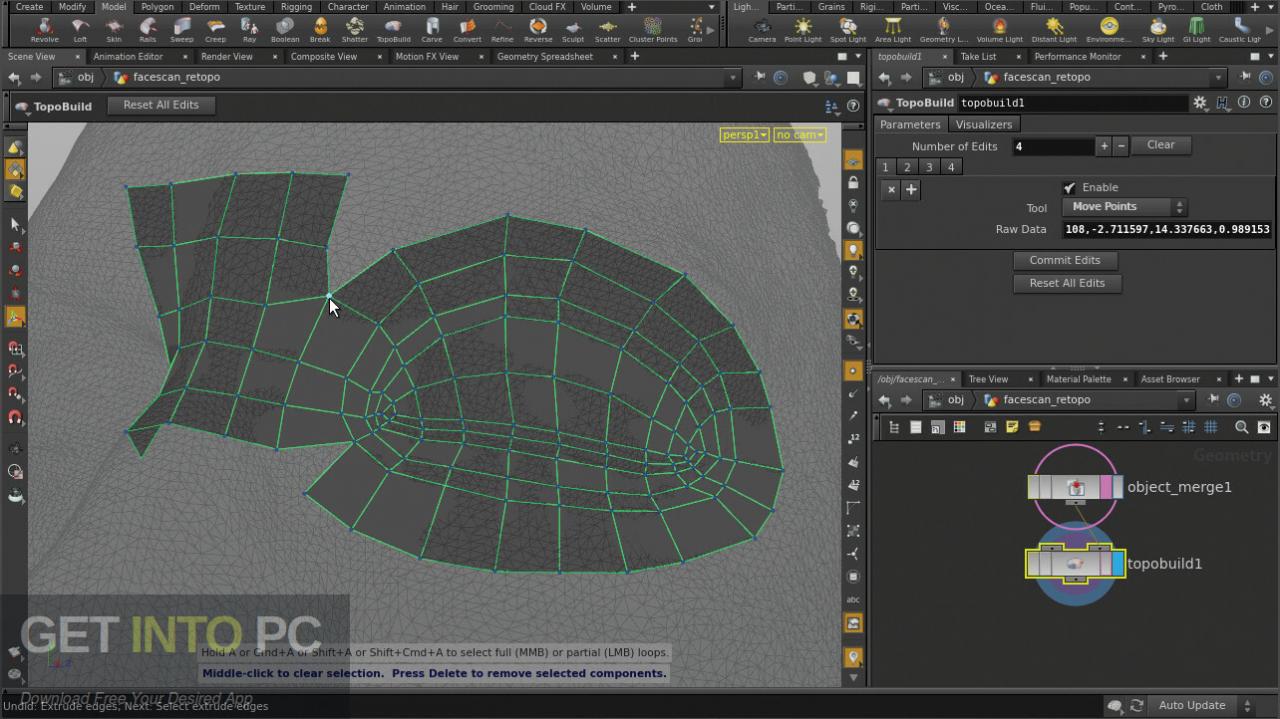
Task: Add a Sky Light from the shelf
Action: [1158, 30]
